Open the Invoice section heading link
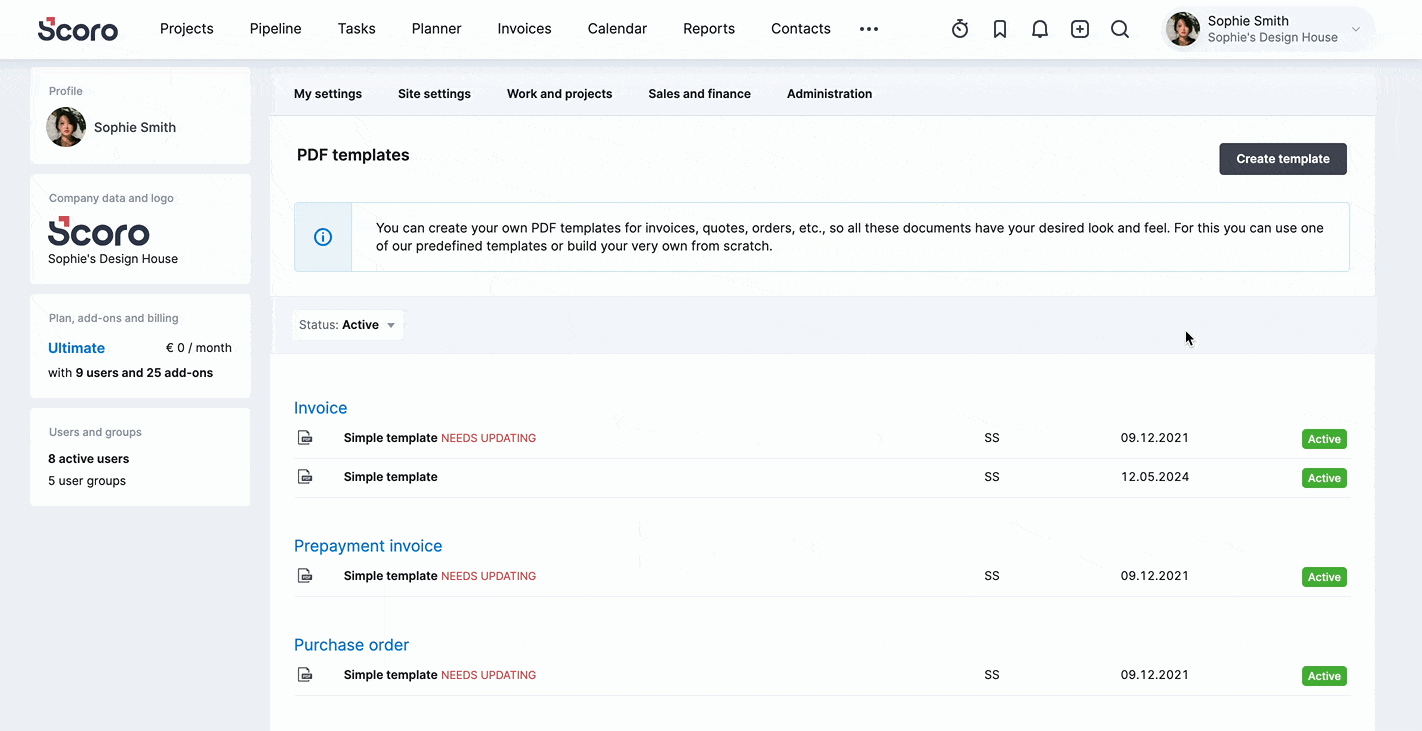Screen dimensions: 1422x731 click(x=321, y=408)
